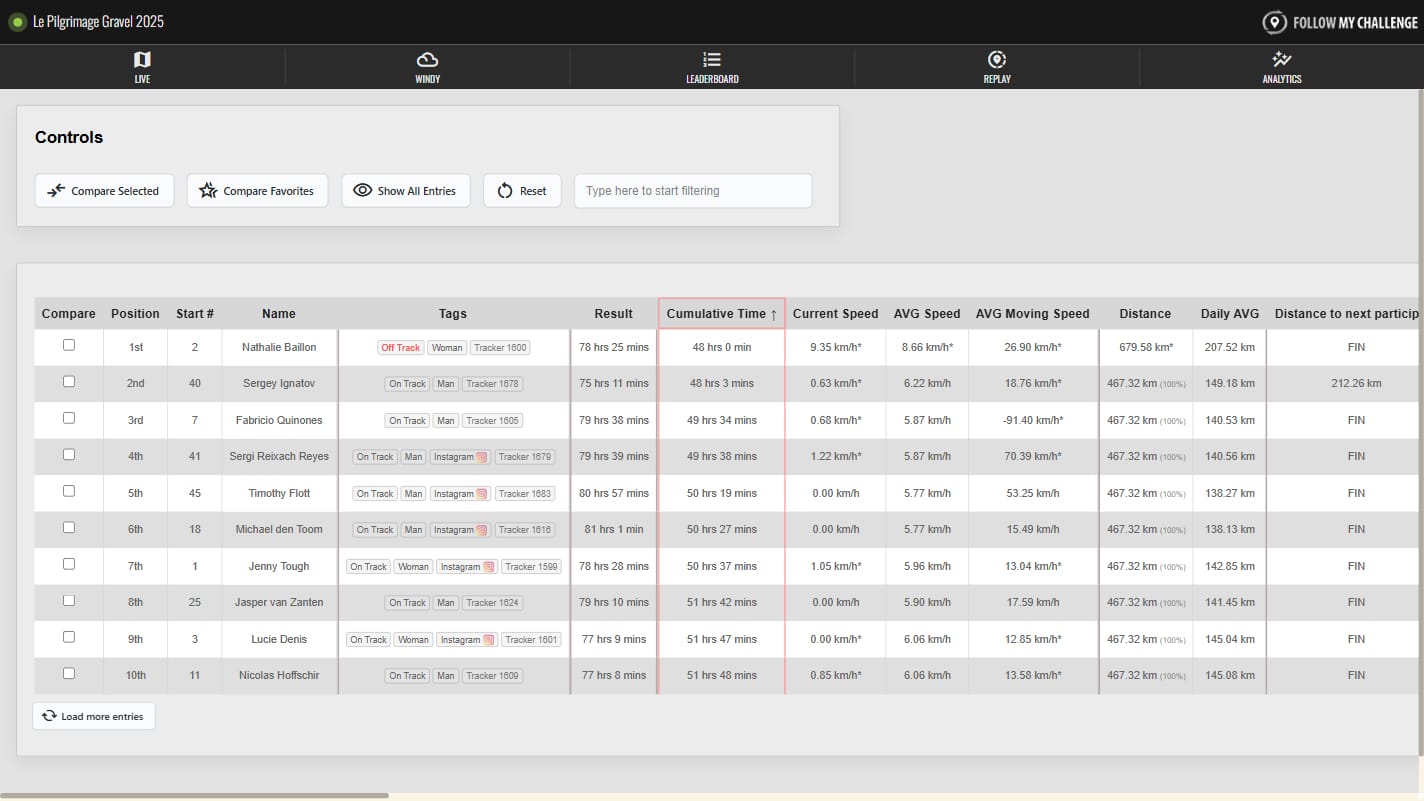The height and width of the screenshot is (801, 1424).
Task: Click Instagram icon in Timothy Flott's row
Action: [x=482, y=494]
